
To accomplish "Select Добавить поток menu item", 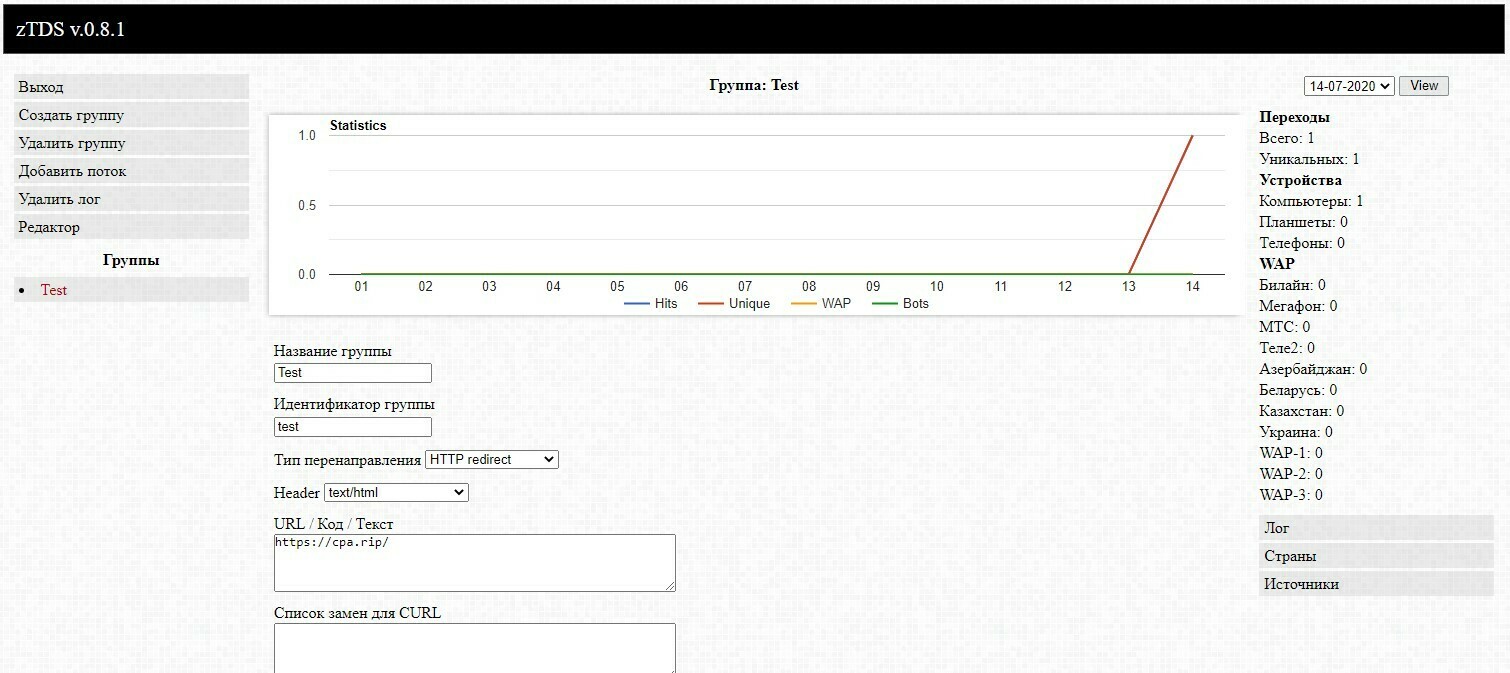I will pyautogui.click(x=131, y=171).
